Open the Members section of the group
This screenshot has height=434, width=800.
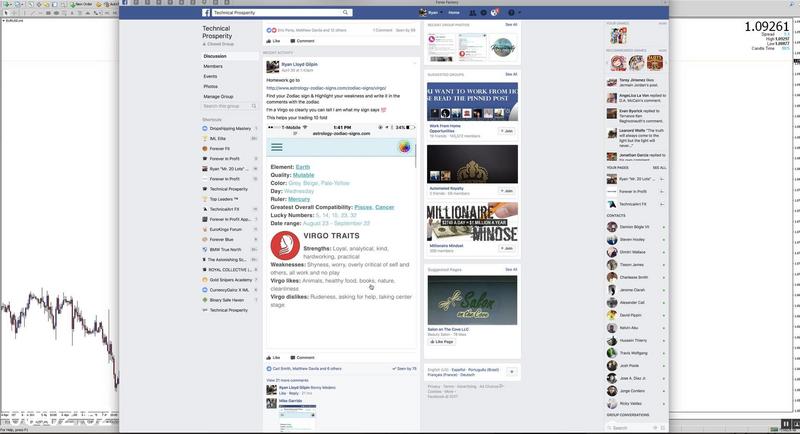tap(213, 66)
